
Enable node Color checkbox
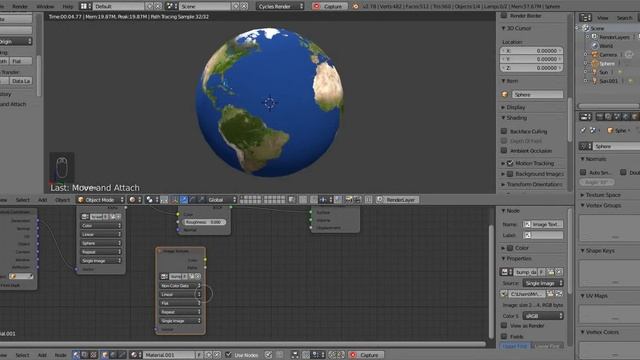click(510, 248)
